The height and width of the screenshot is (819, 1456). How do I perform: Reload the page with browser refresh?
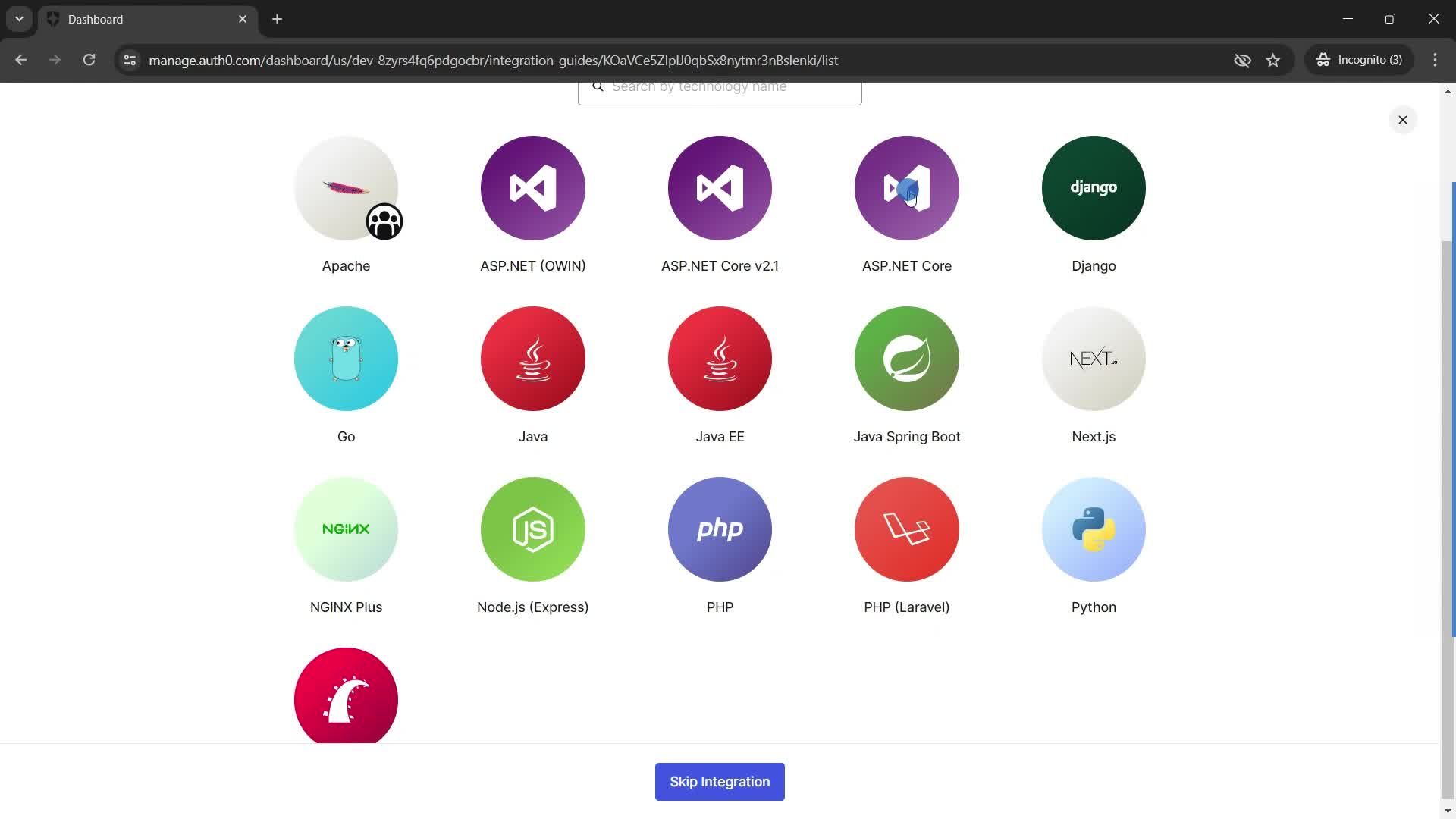(89, 60)
